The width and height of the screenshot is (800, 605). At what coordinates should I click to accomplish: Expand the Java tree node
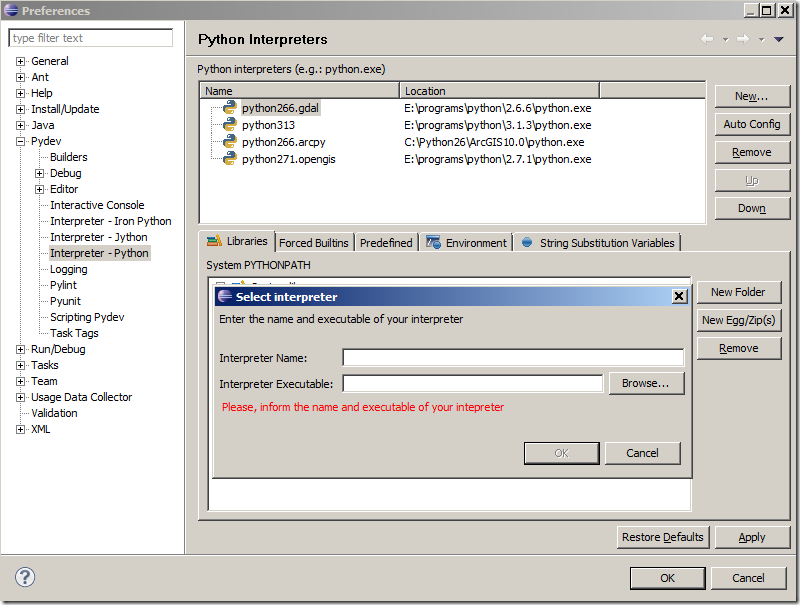pyautogui.click(x=20, y=125)
